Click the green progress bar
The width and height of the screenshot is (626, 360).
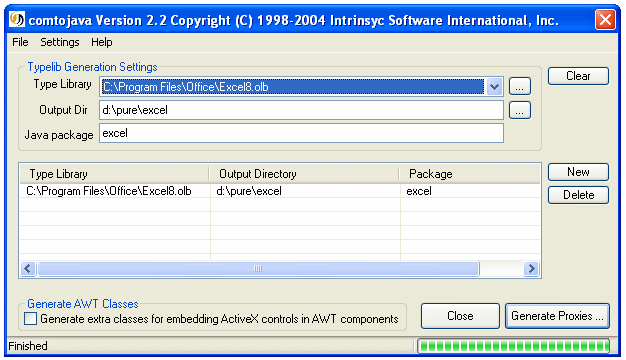513,346
